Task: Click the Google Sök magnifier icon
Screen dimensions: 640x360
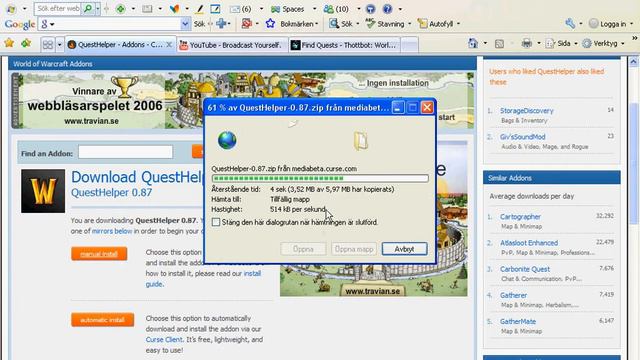Action: click(334, 24)
